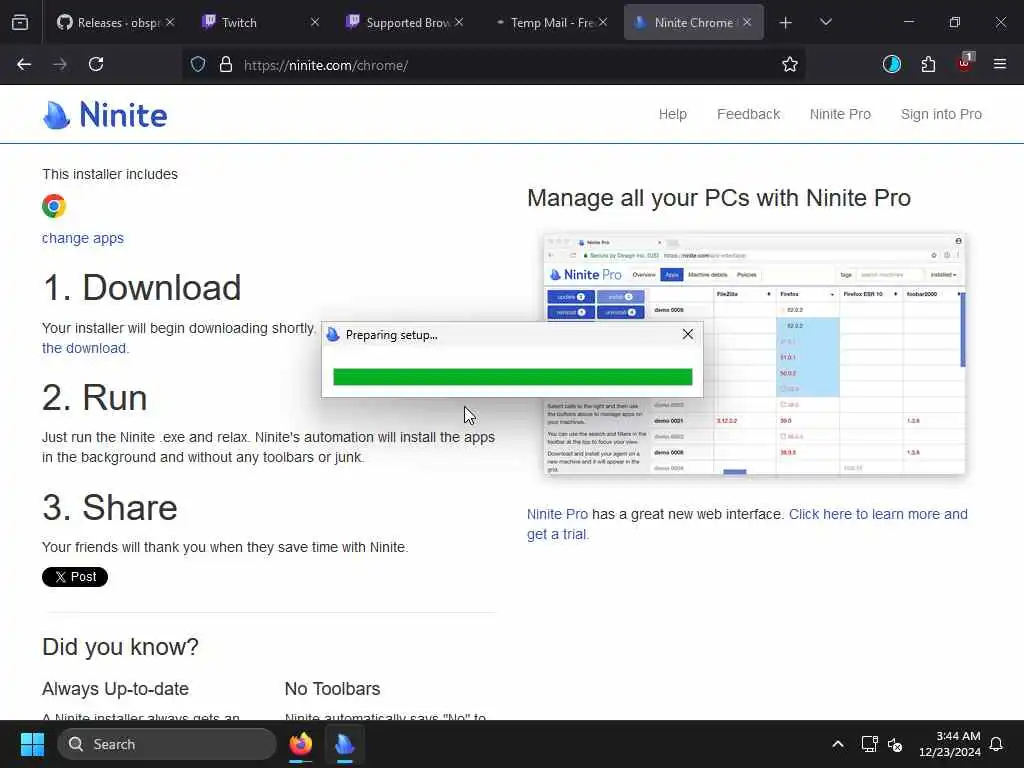Screen dimensions: 1024x768
Task: Select the Ninite Chrome tab
Action: click(x=693, y=22)
